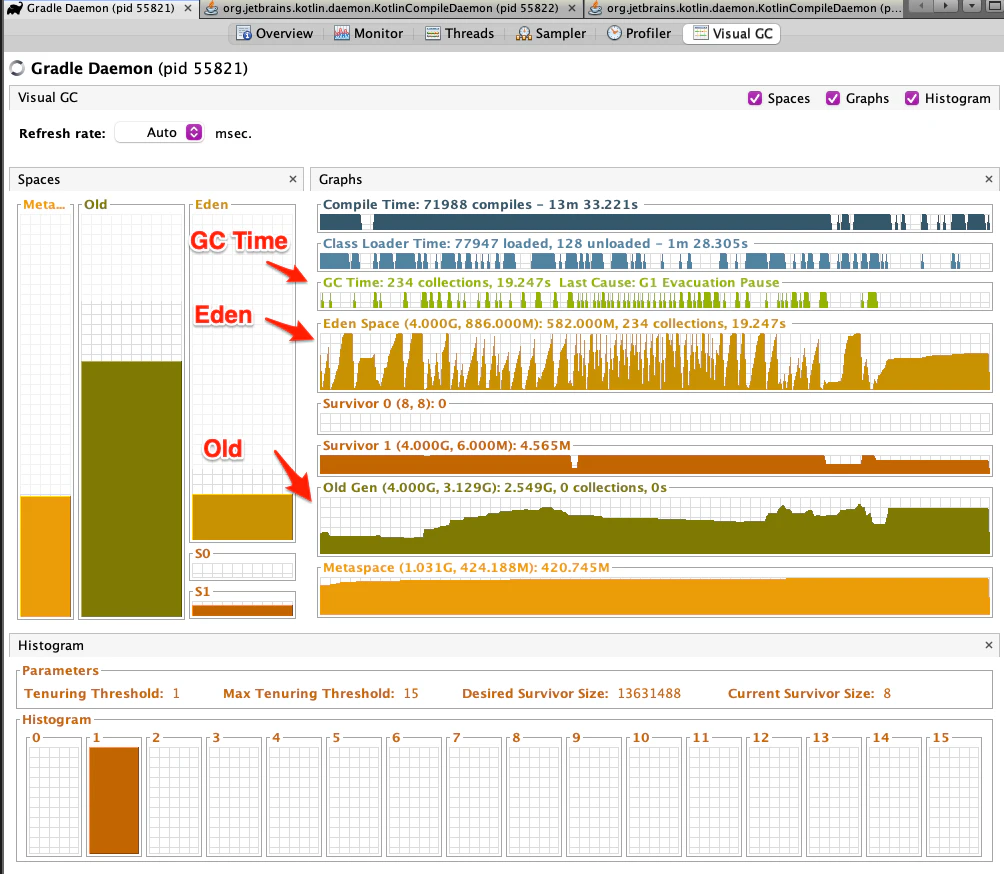Select the Visual GC tab
The height and width of the screenshot is (874, 1004).
coord(732,33)
